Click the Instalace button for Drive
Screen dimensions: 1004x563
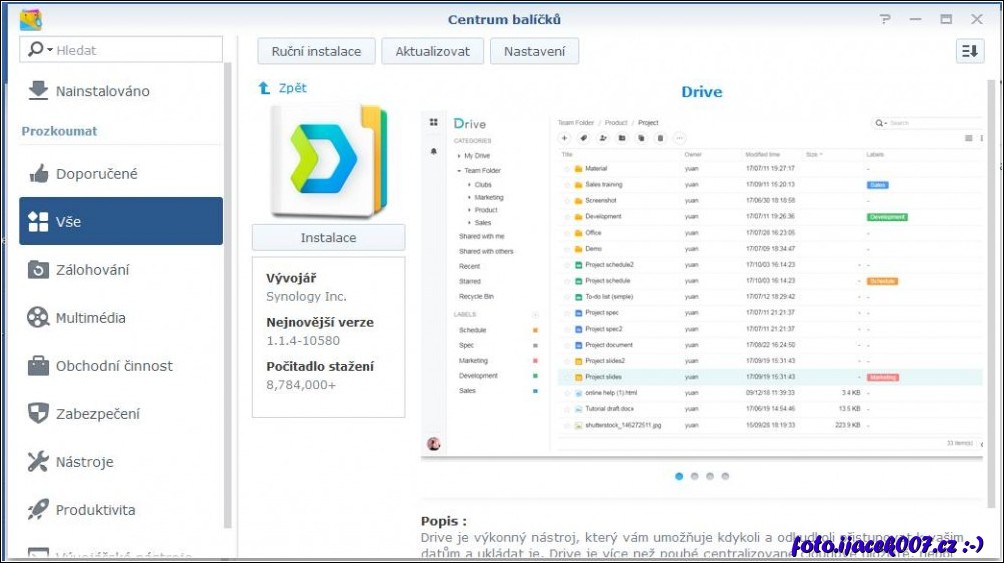(328, 238)
